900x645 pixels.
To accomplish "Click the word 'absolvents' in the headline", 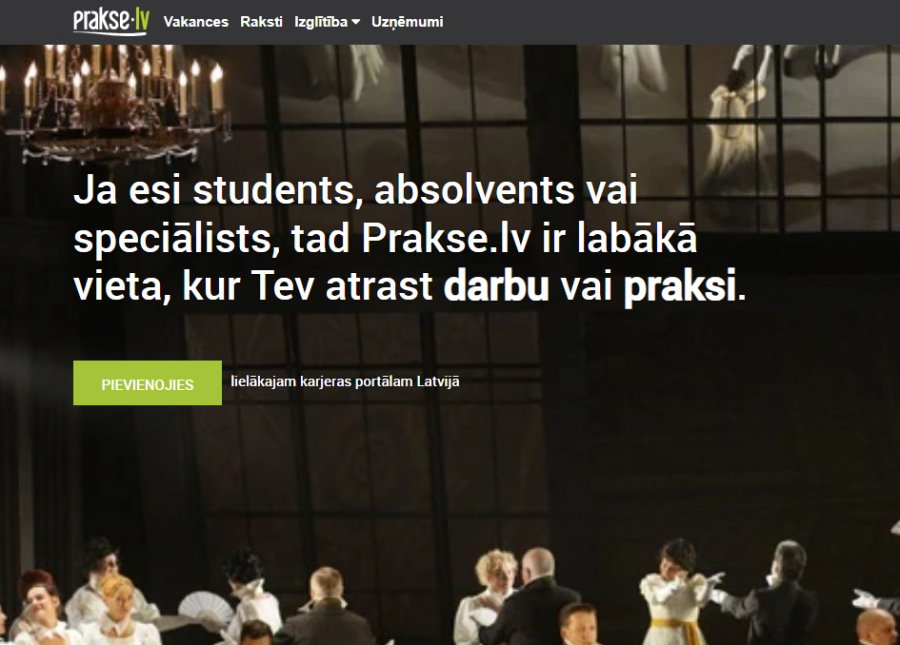I will tap(474, 189).
